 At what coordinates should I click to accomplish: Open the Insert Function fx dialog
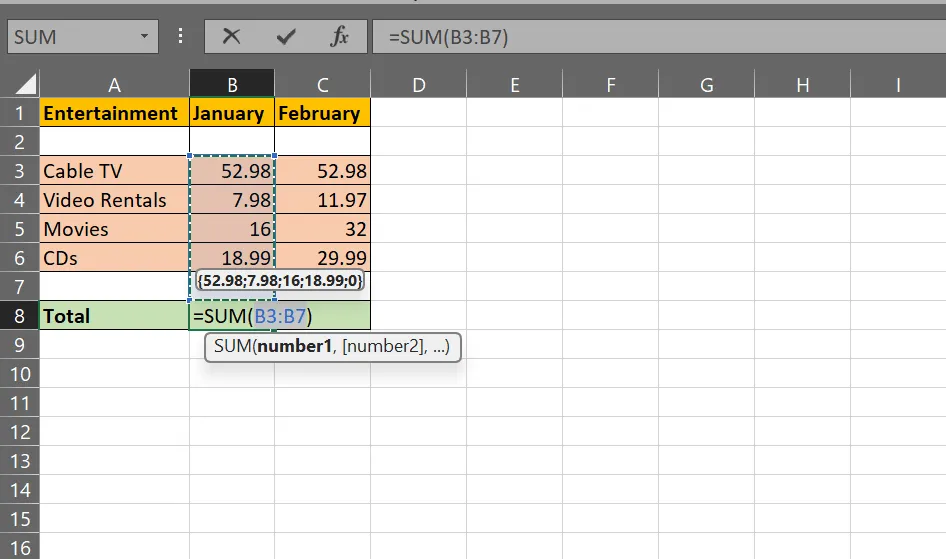point(340,37)
